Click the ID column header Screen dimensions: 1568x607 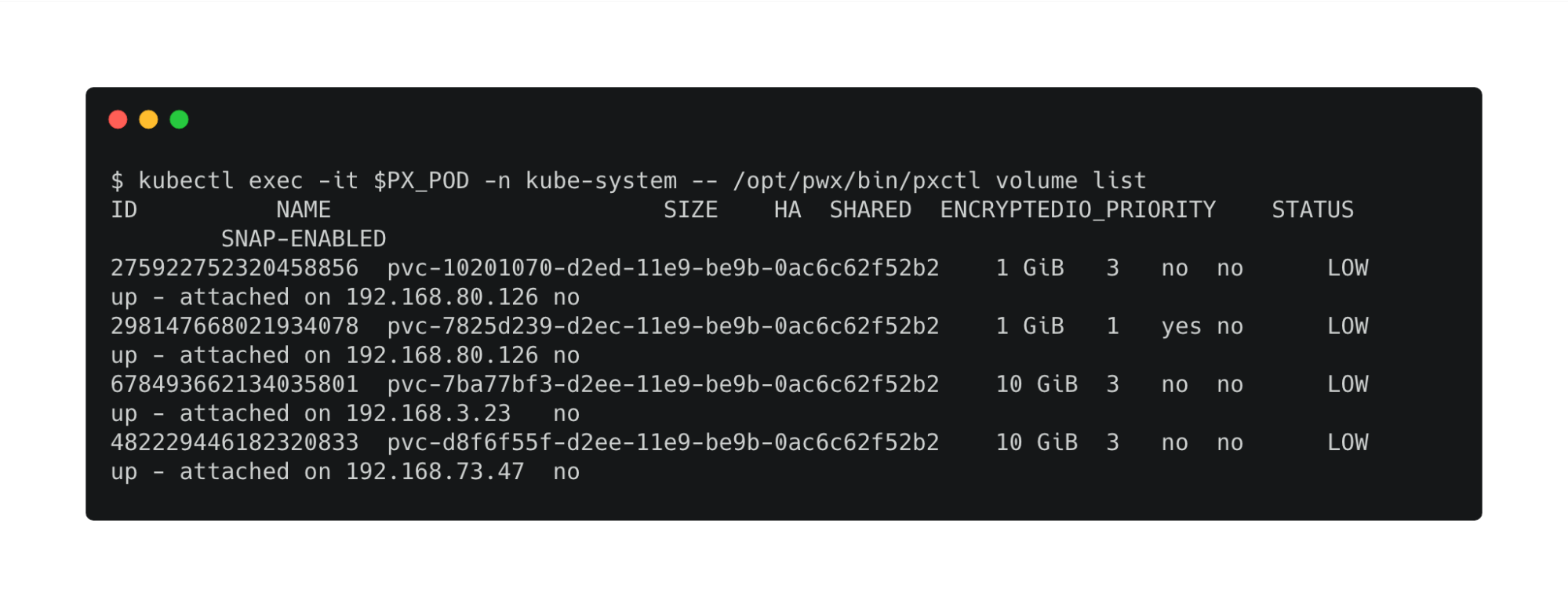(124, 210)
